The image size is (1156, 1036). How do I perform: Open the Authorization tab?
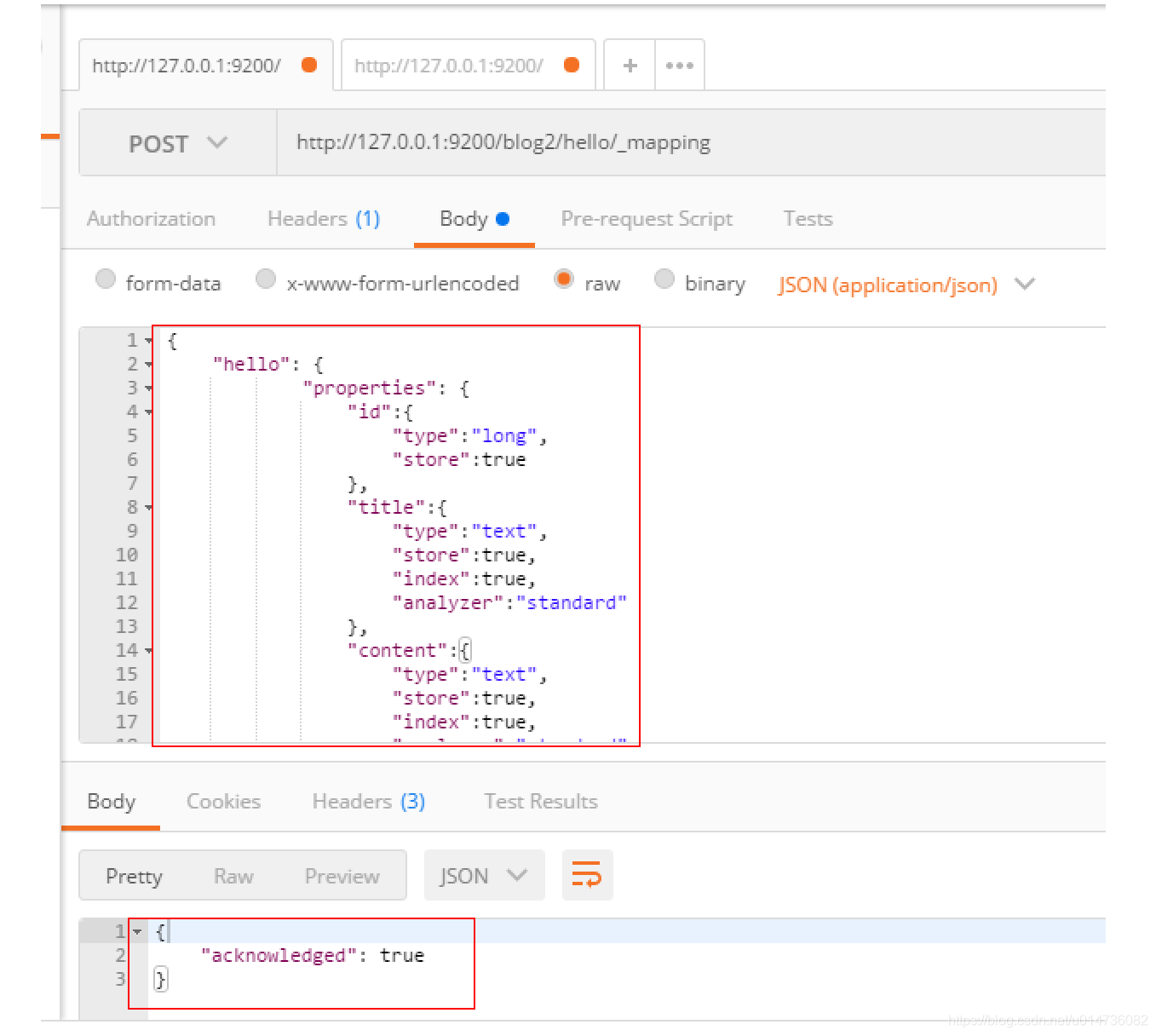click(151, 219)
